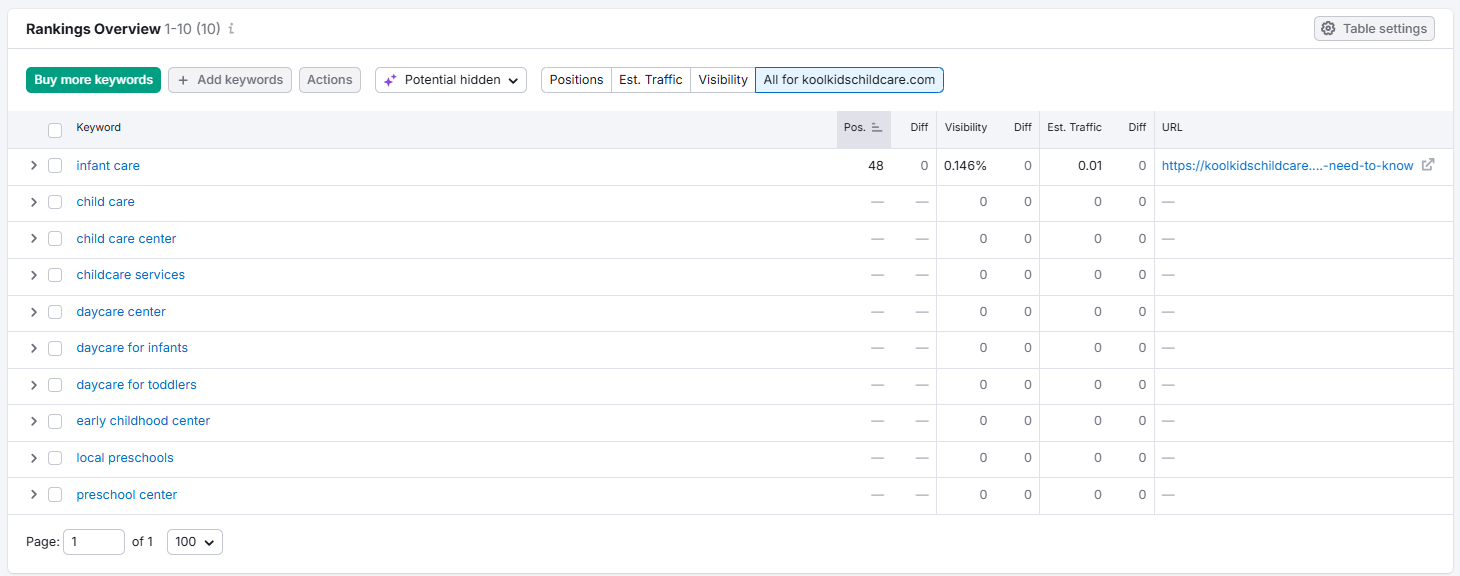Click the Pos. column sort icon

click(x=877, y=128)
